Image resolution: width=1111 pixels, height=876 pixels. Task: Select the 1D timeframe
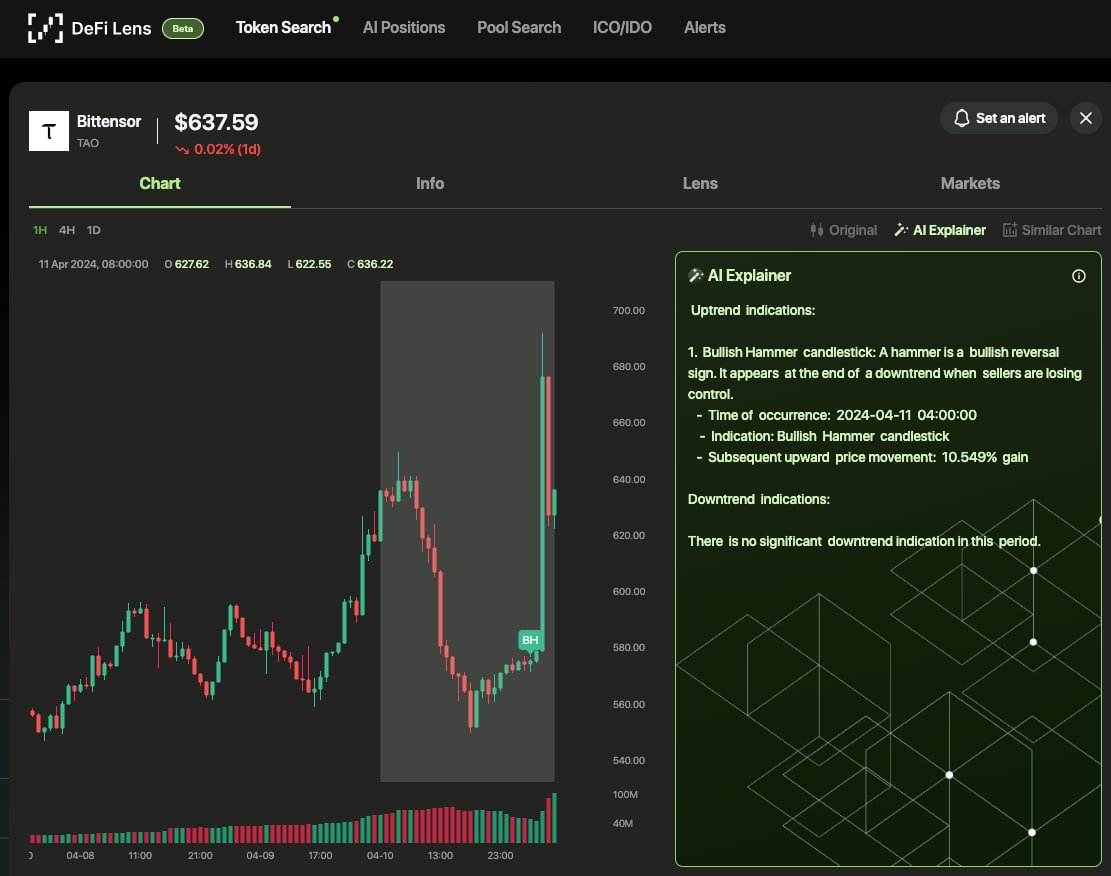coord(94,230)
